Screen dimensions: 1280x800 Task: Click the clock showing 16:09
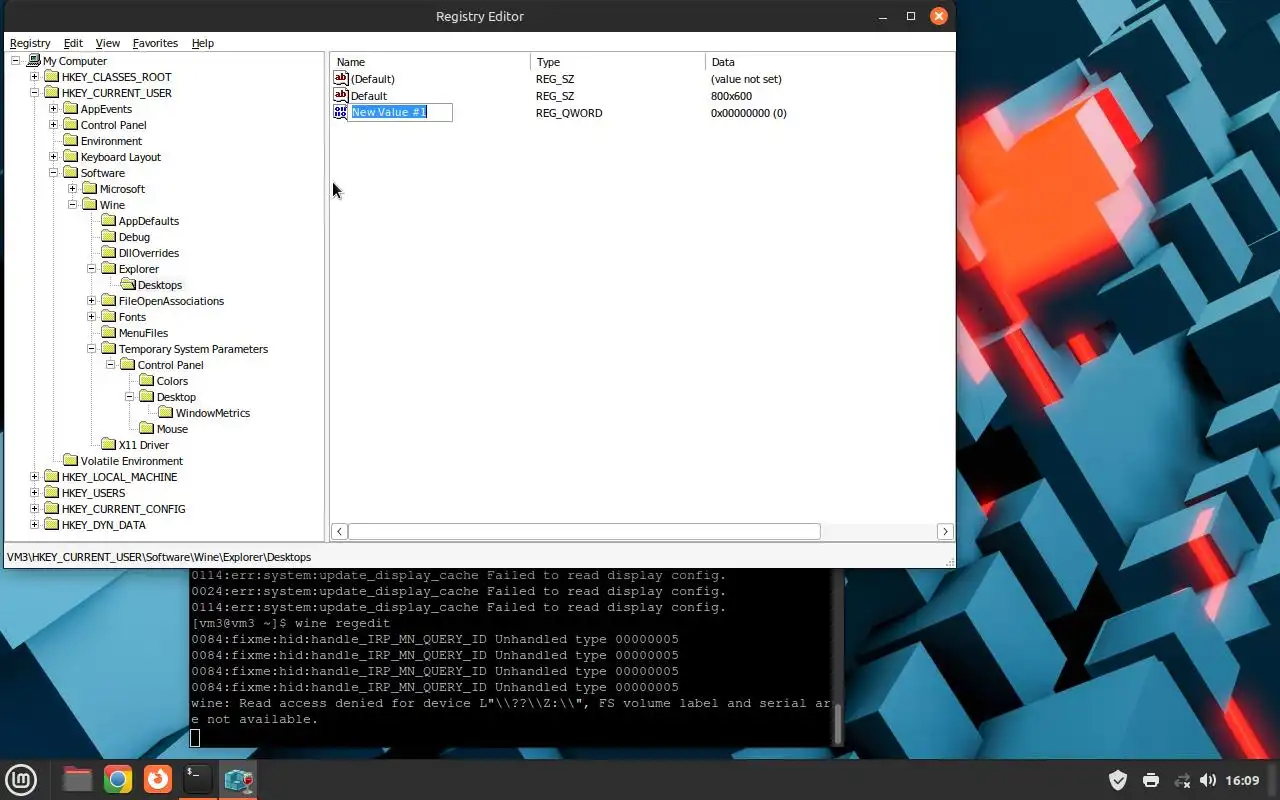pyautogui.click(x=1242, y=780)
